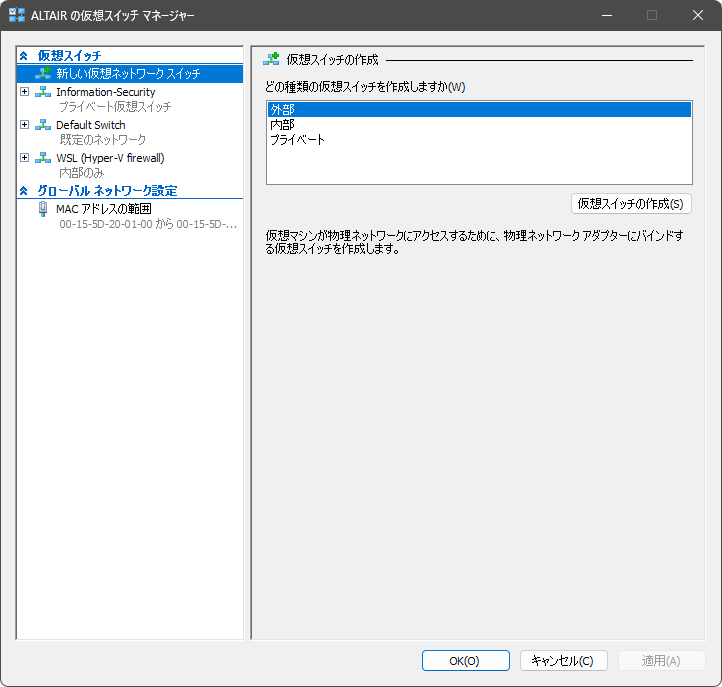Click the 仮想スイッチ section header

click(70, 56)
